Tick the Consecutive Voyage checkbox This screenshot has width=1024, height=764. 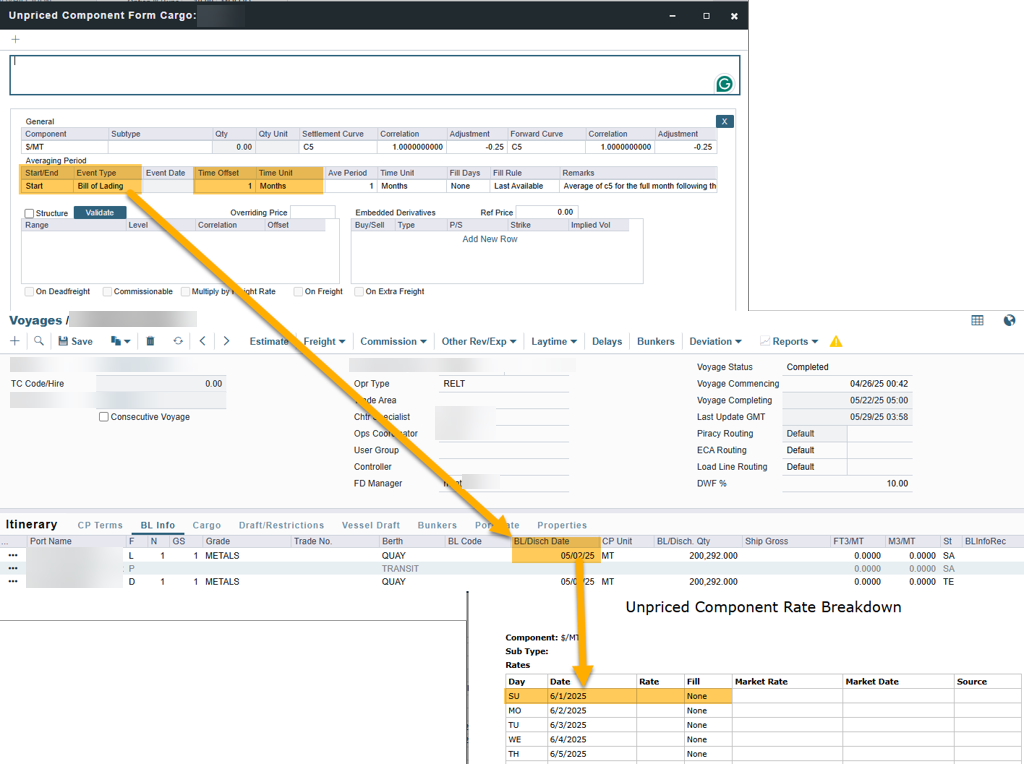point(104,417)
